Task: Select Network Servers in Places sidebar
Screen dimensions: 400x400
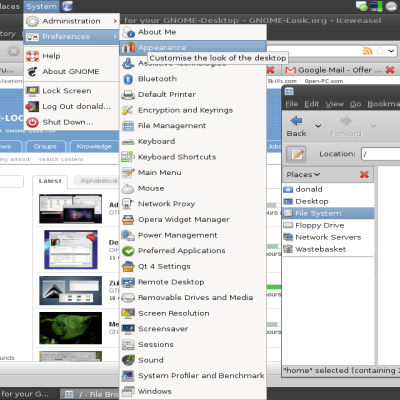Action: [328, 237]
